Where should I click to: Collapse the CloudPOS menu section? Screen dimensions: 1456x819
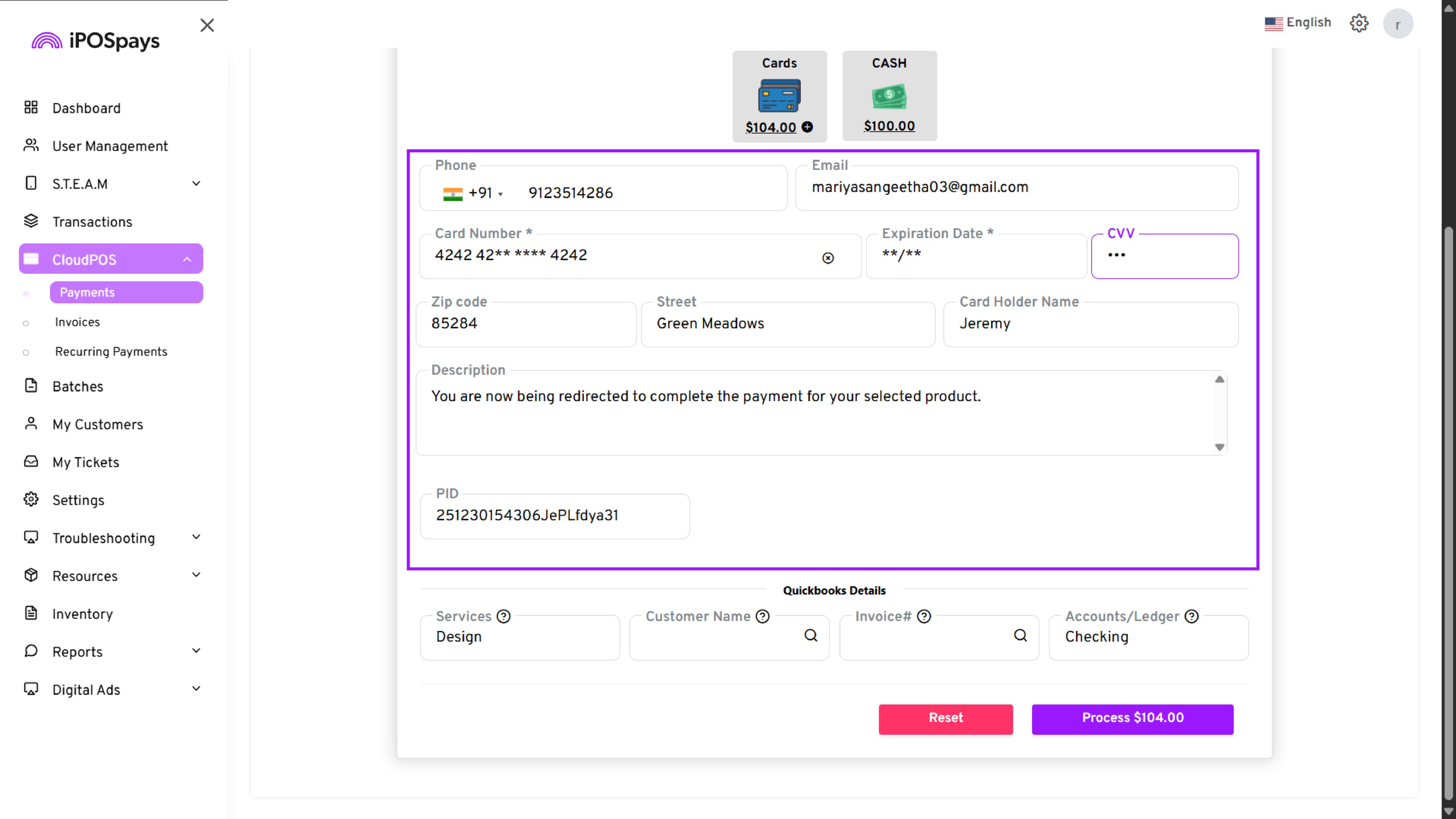[x=187, y=259]
